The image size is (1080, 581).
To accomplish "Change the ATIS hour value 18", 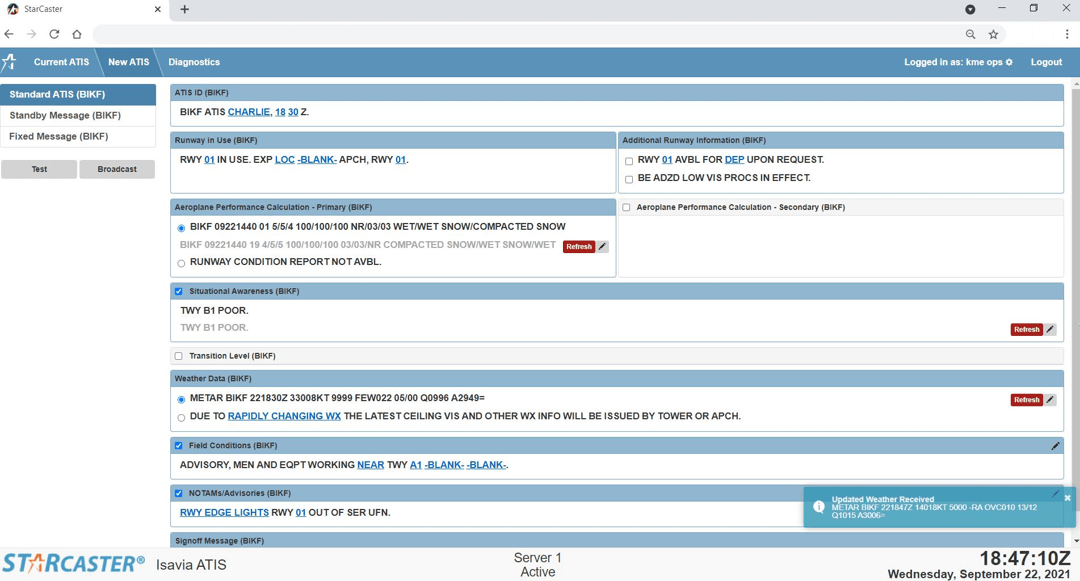I will [280, 112].
